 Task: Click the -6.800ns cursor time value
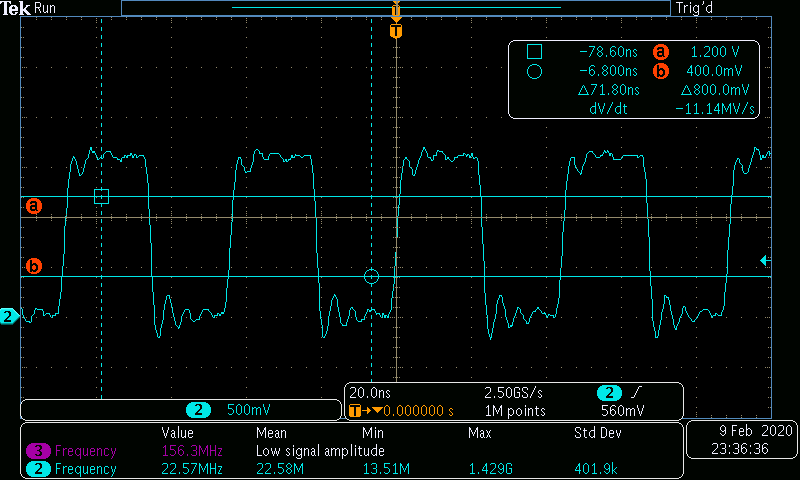point(608,71)
